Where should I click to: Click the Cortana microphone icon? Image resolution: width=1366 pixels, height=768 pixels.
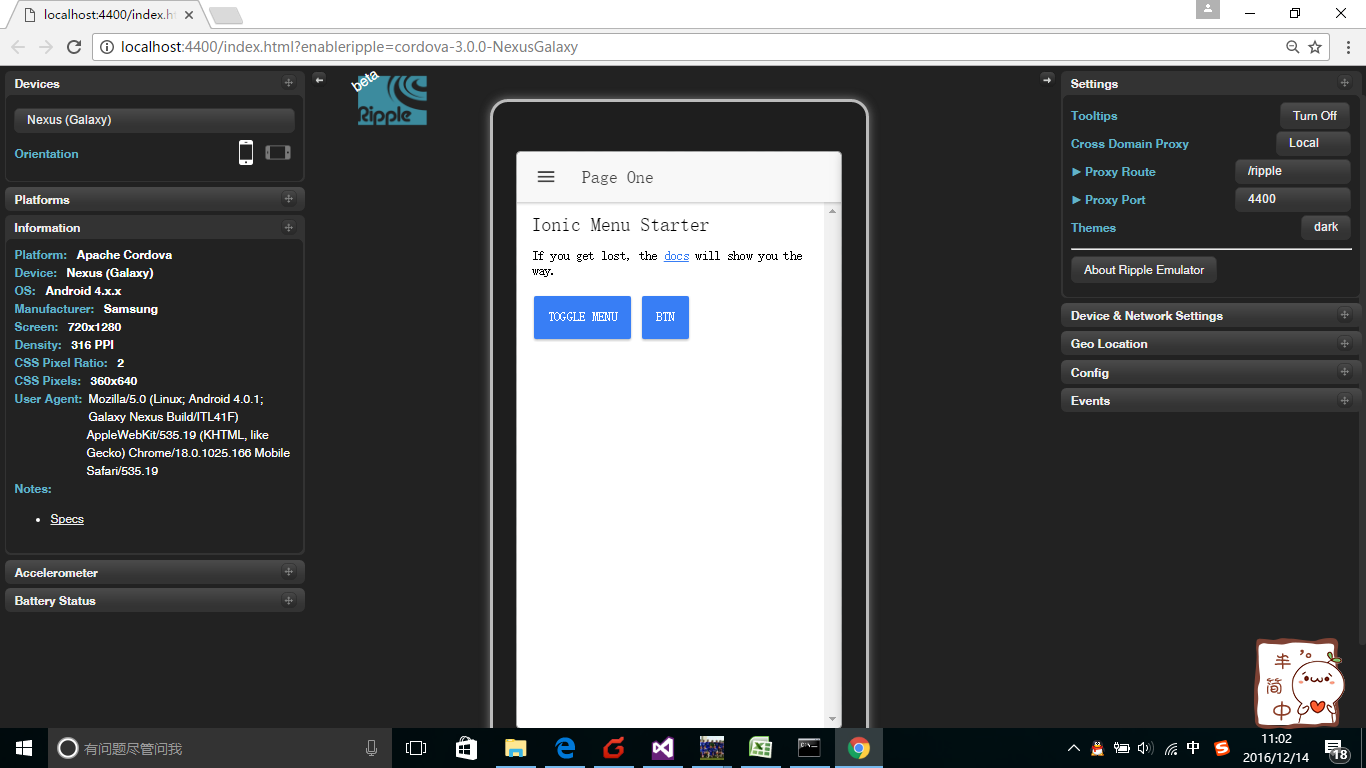[372, 748]
